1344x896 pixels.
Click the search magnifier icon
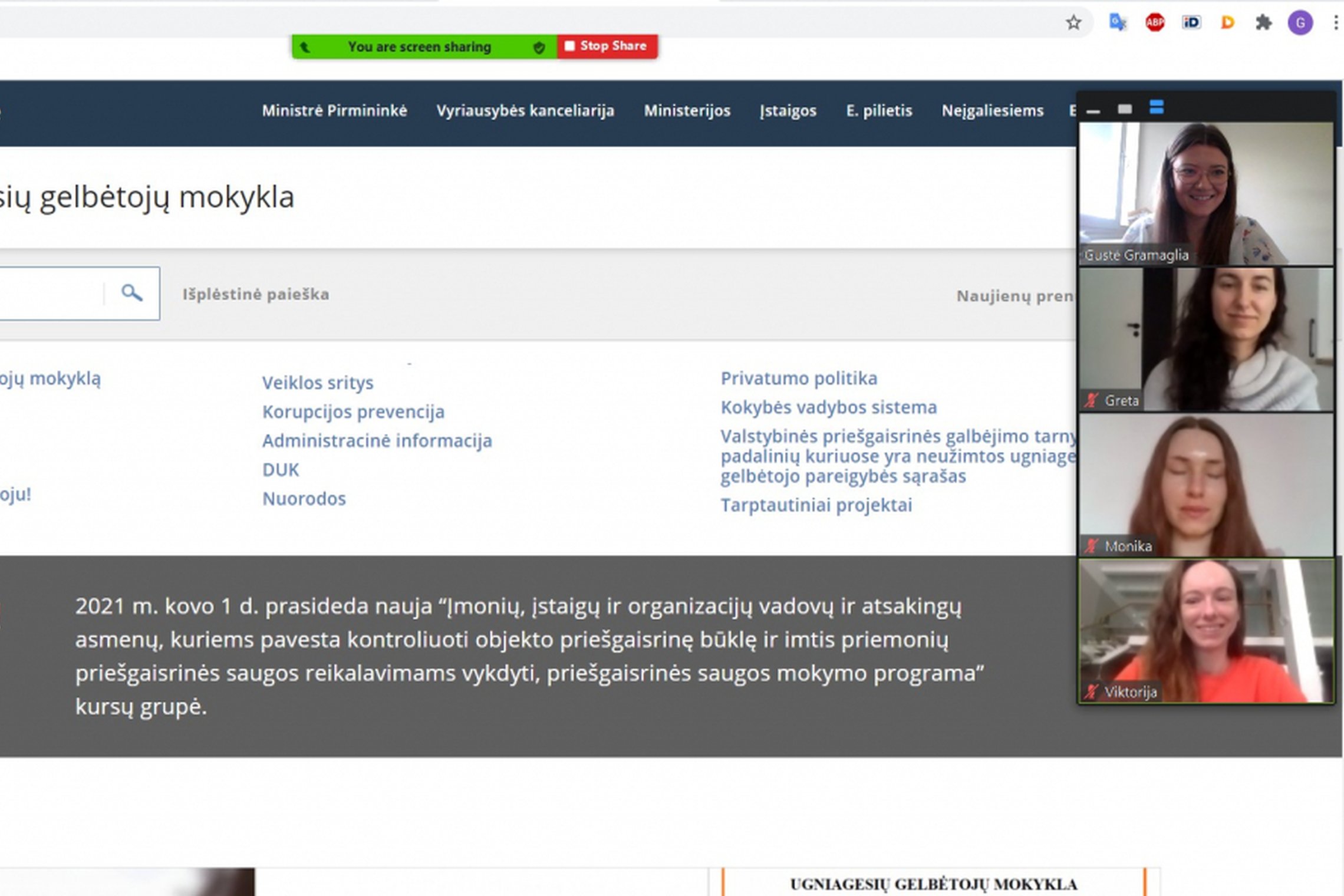click(131, 293)
